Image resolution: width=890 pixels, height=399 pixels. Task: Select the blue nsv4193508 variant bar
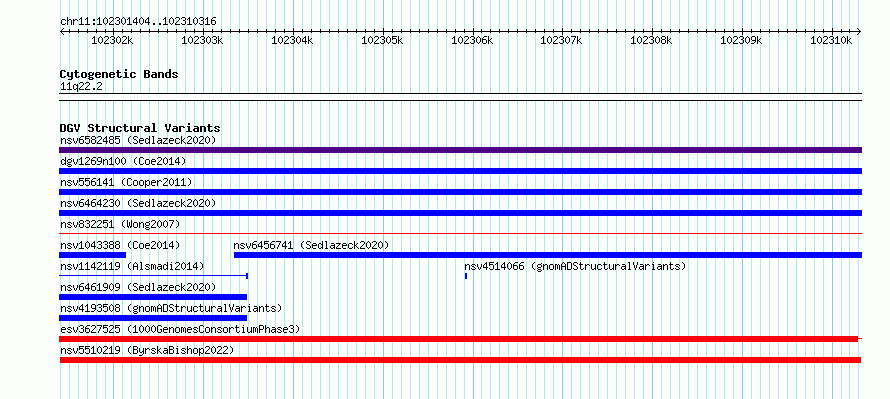click(153, 318)
